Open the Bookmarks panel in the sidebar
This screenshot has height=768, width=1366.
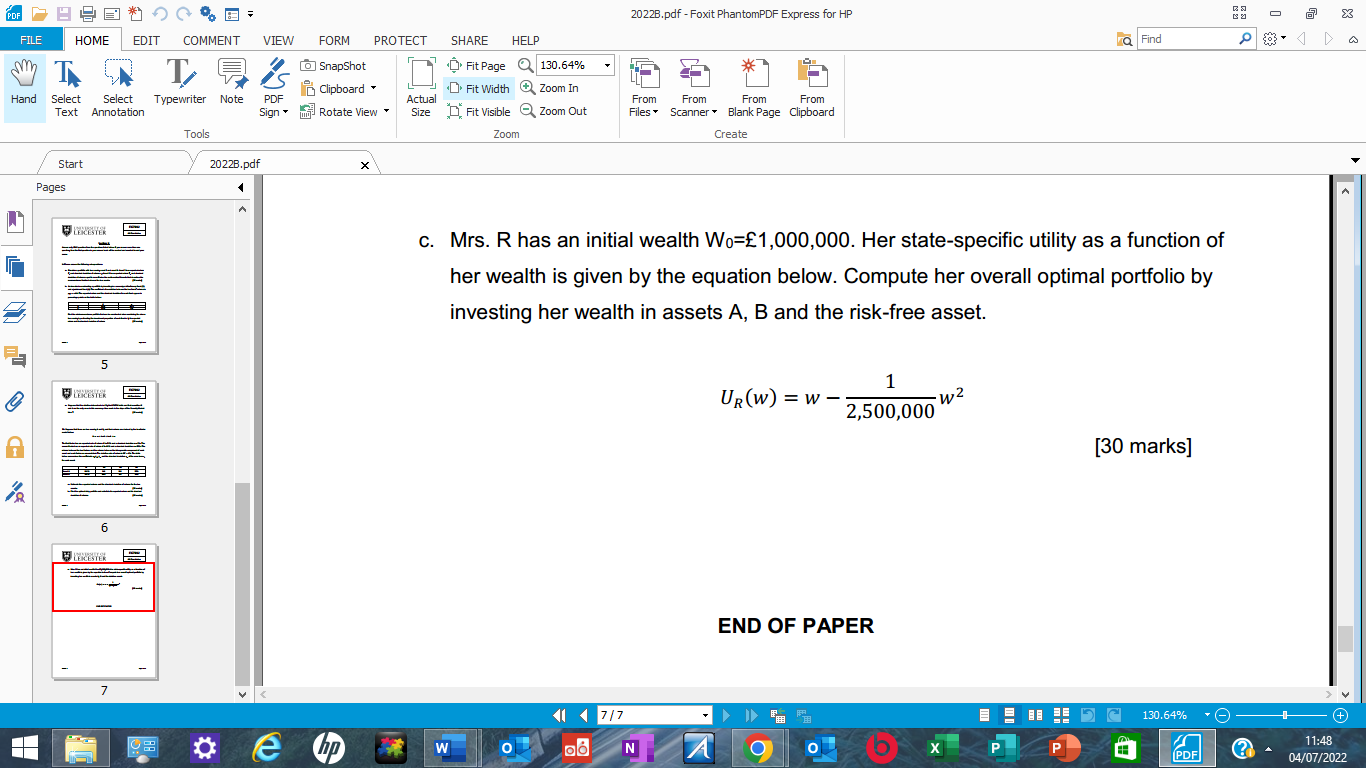click(15, 220)
